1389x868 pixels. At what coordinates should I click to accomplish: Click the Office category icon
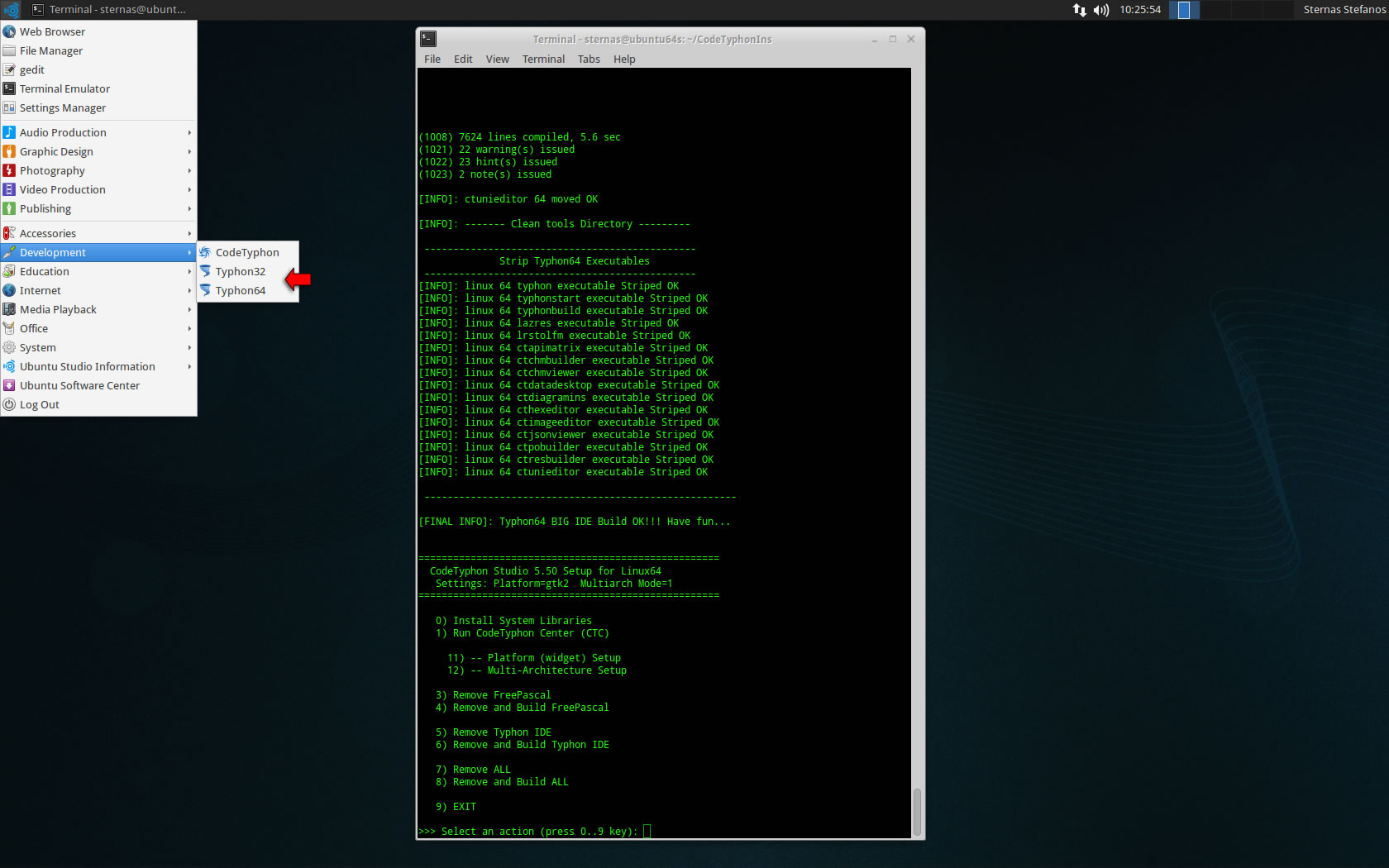coord(9,328)
